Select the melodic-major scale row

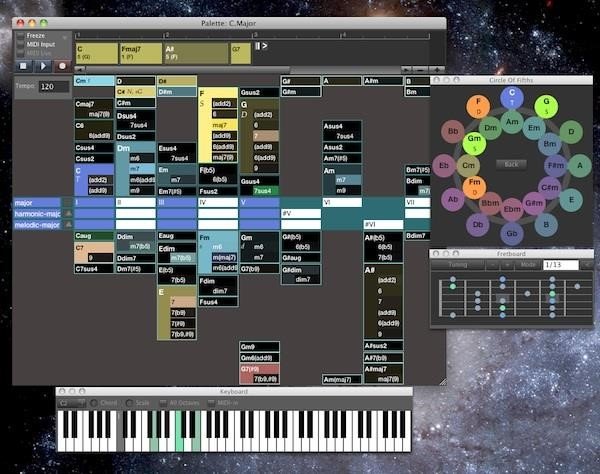pos(37,225)
